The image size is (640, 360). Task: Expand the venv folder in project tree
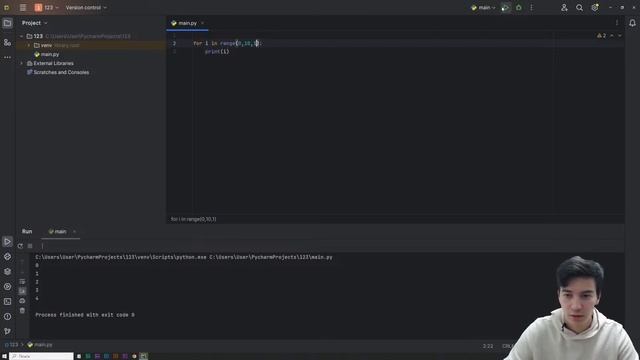pyautogui.click(x=29, y=45)
